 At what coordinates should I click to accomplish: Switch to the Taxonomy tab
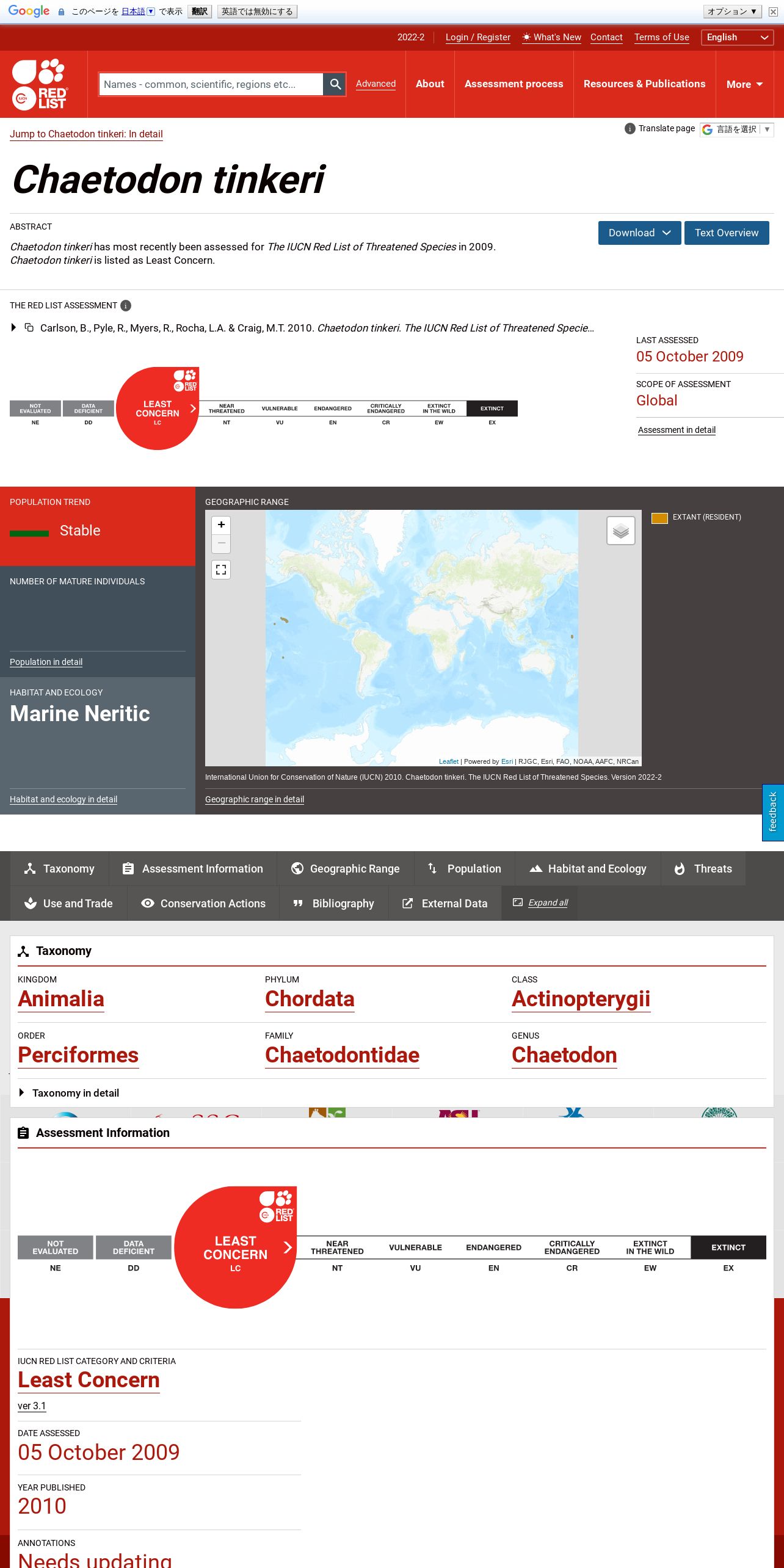point(59,869)
